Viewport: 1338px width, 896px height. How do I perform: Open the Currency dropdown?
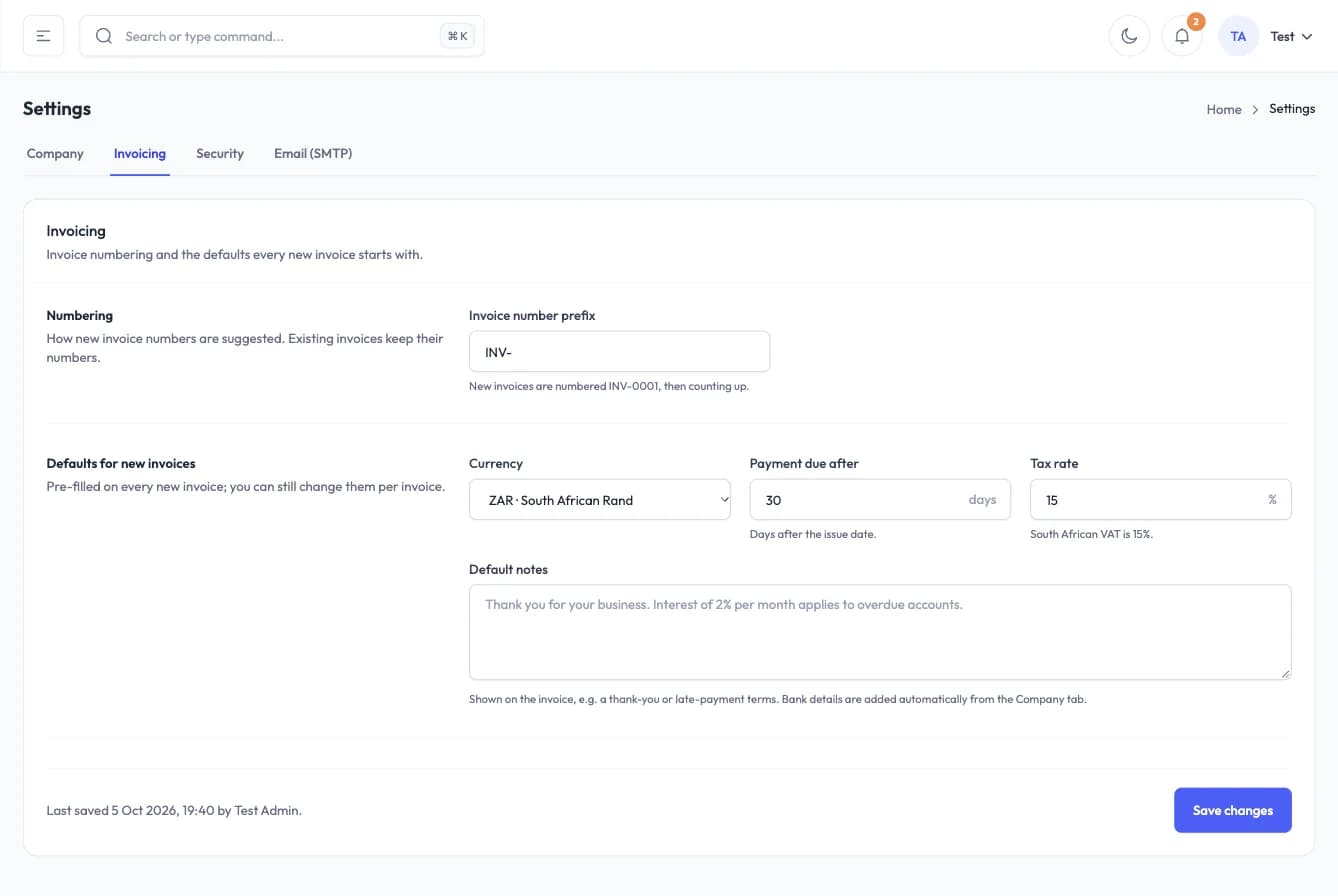pyautogui.click(x=600, y=500)
